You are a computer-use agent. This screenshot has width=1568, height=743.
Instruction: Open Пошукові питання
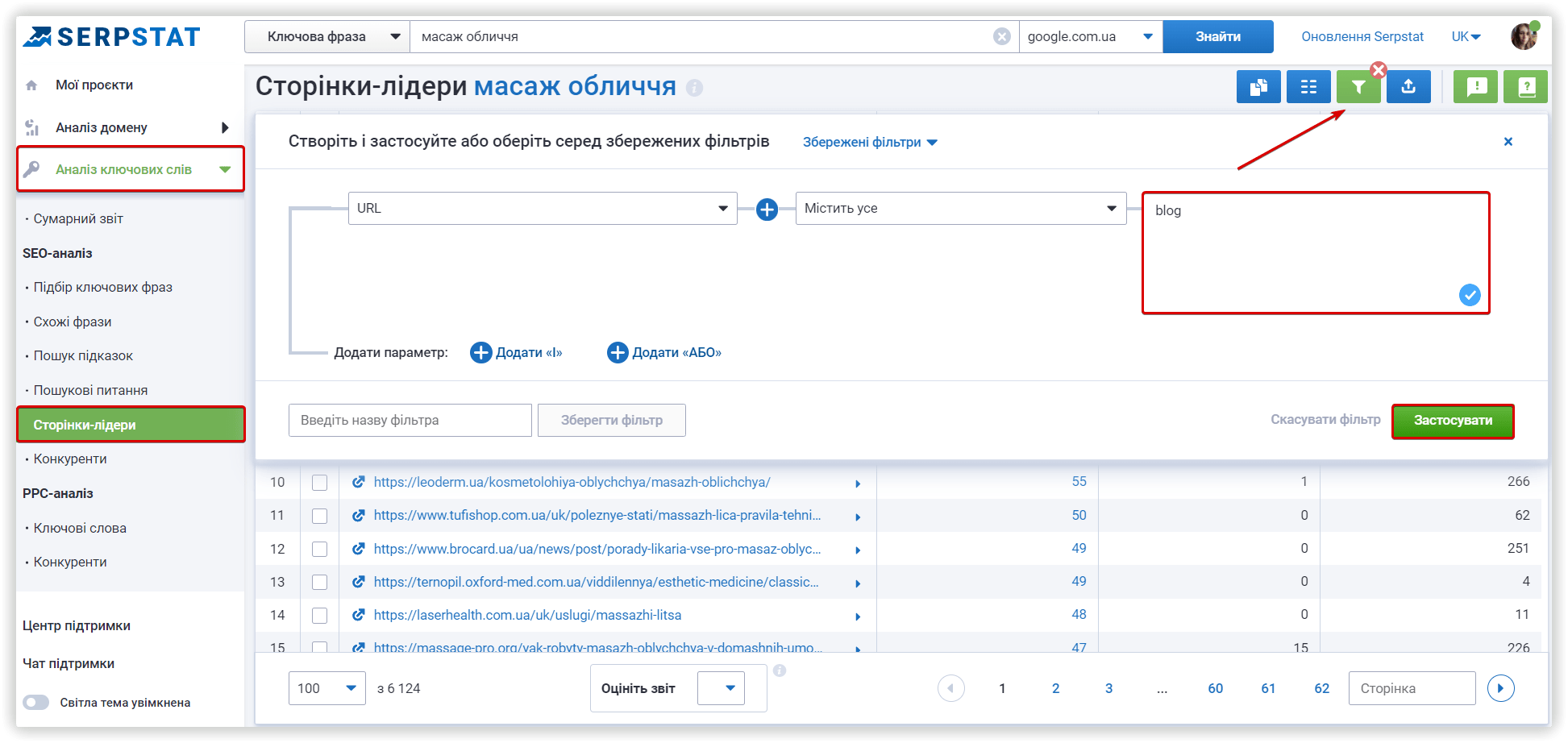click(90, 390)
